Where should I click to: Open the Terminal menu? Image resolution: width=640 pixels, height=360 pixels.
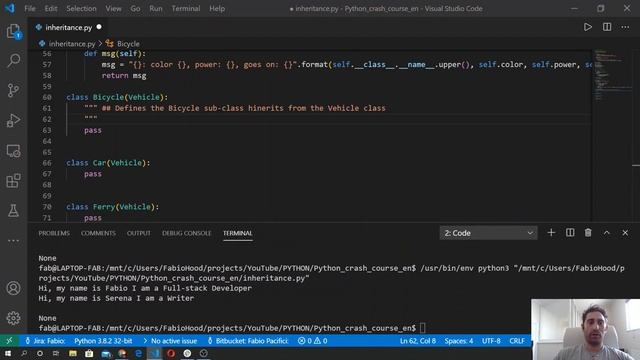(186, 8)
